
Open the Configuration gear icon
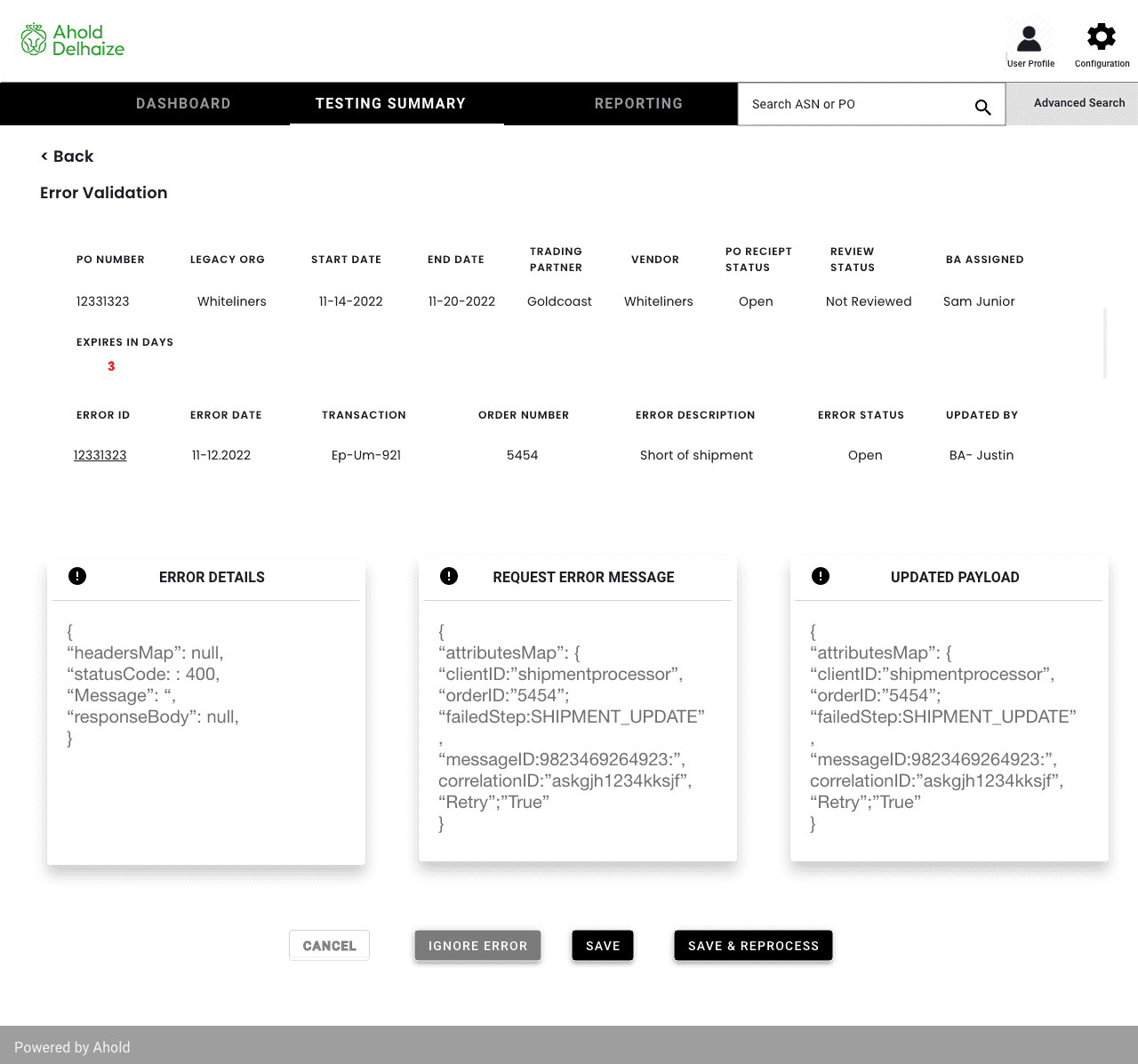tap(1102, 36)
